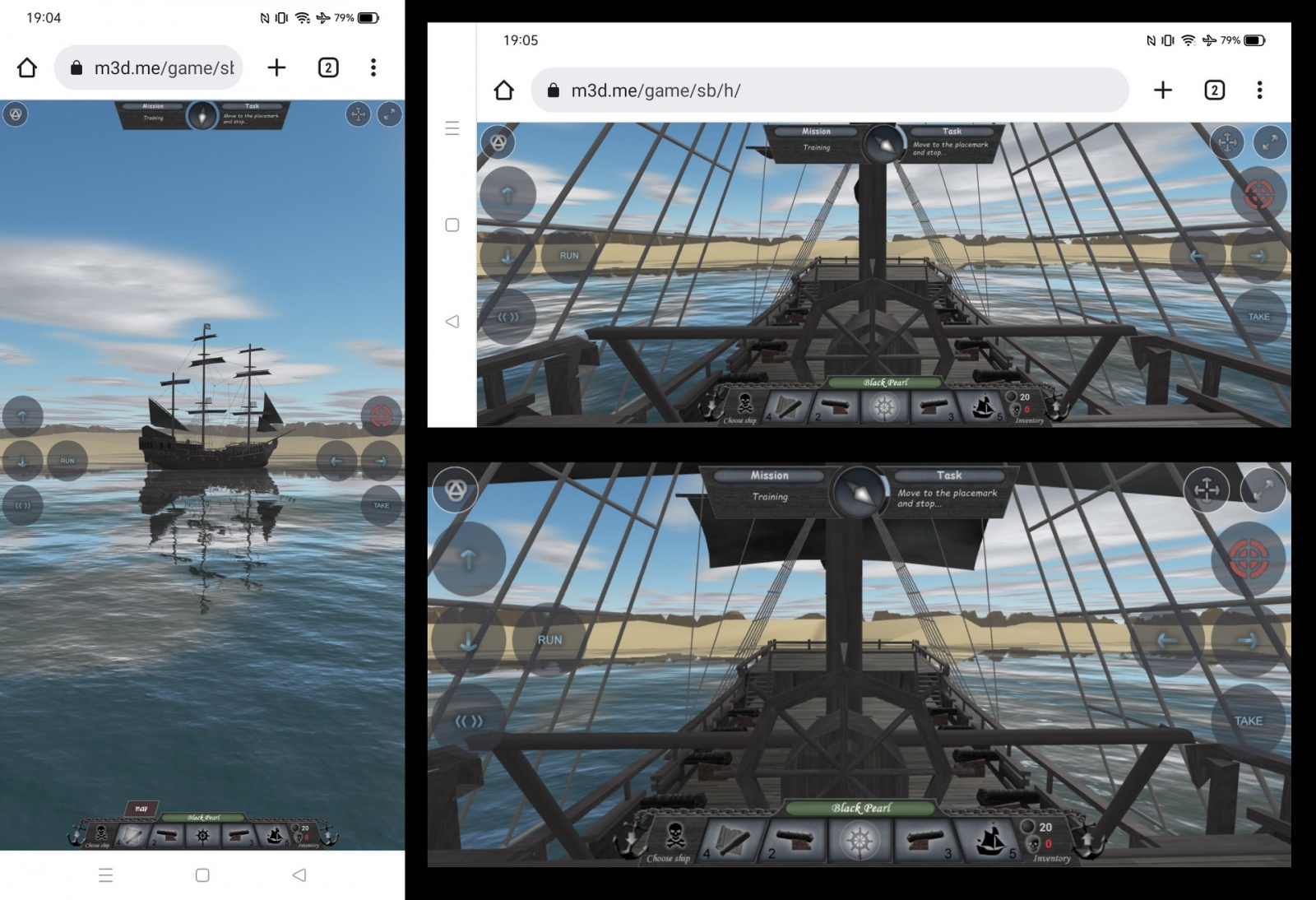This screenshot has height=900, width=1316.
Task: Open new tab in upper landscape browser
Action: tap(1163, 90)
